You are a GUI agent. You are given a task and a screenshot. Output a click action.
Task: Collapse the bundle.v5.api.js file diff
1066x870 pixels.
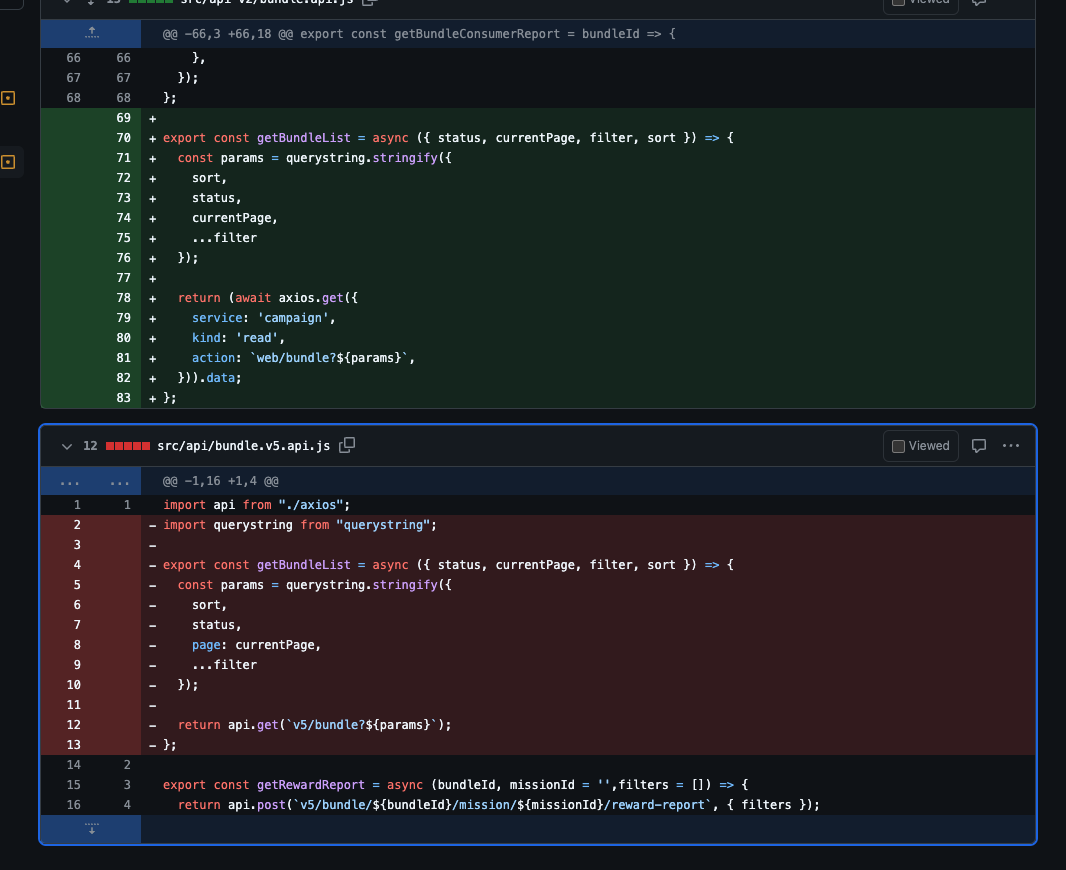pyautogui.click(x=67, y=446)
